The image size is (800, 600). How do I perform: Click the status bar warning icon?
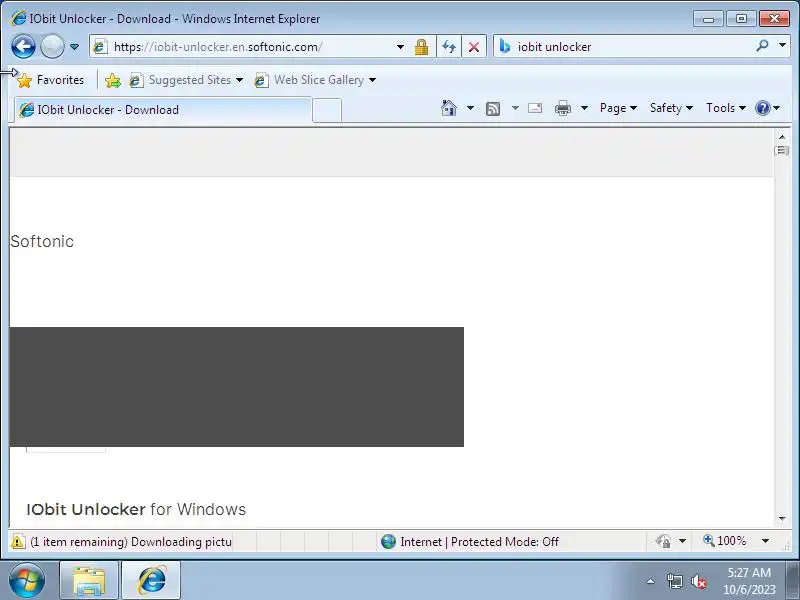tap(18, 541)
